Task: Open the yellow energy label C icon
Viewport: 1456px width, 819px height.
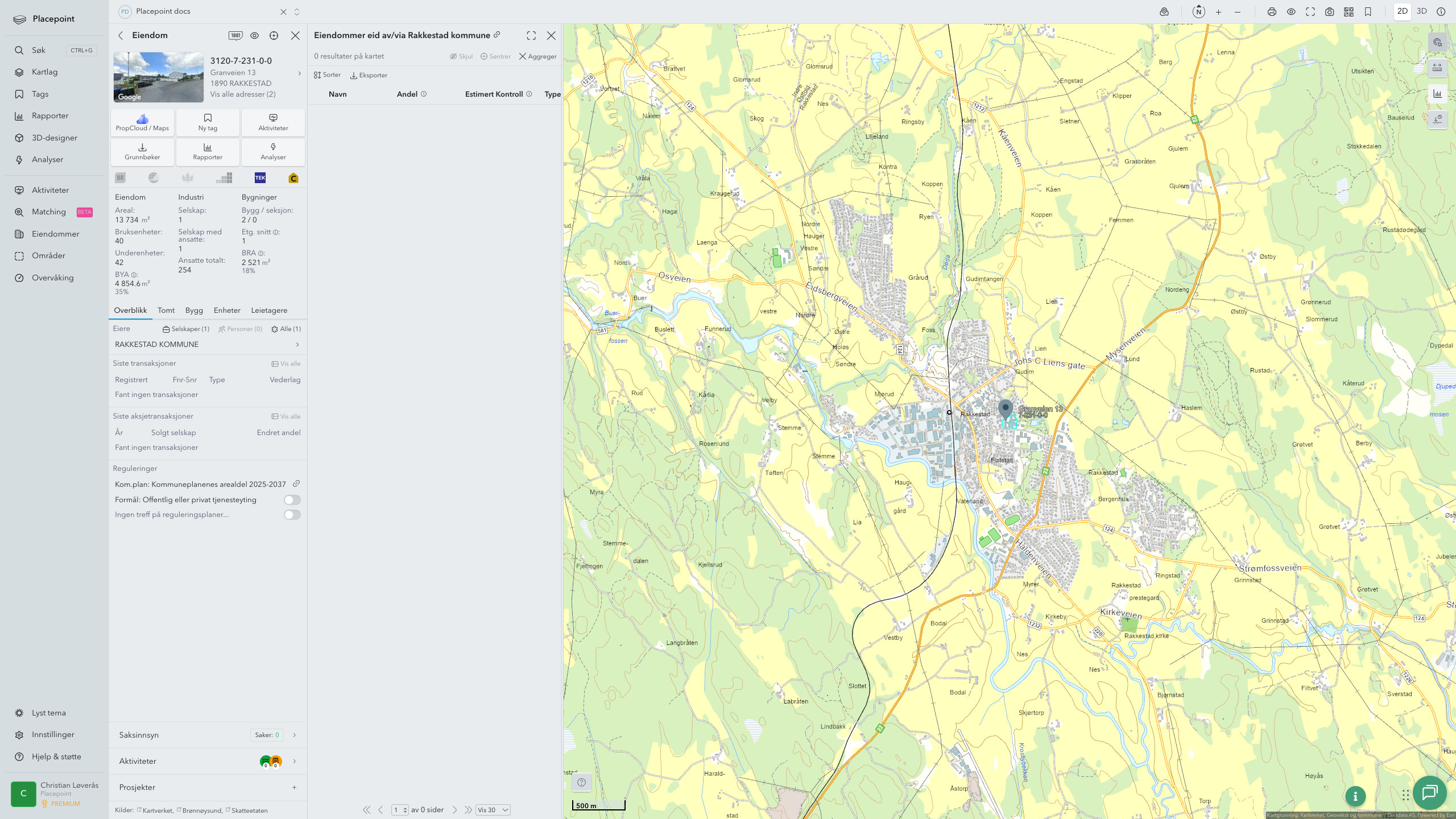Action: (x=293, y=178)
